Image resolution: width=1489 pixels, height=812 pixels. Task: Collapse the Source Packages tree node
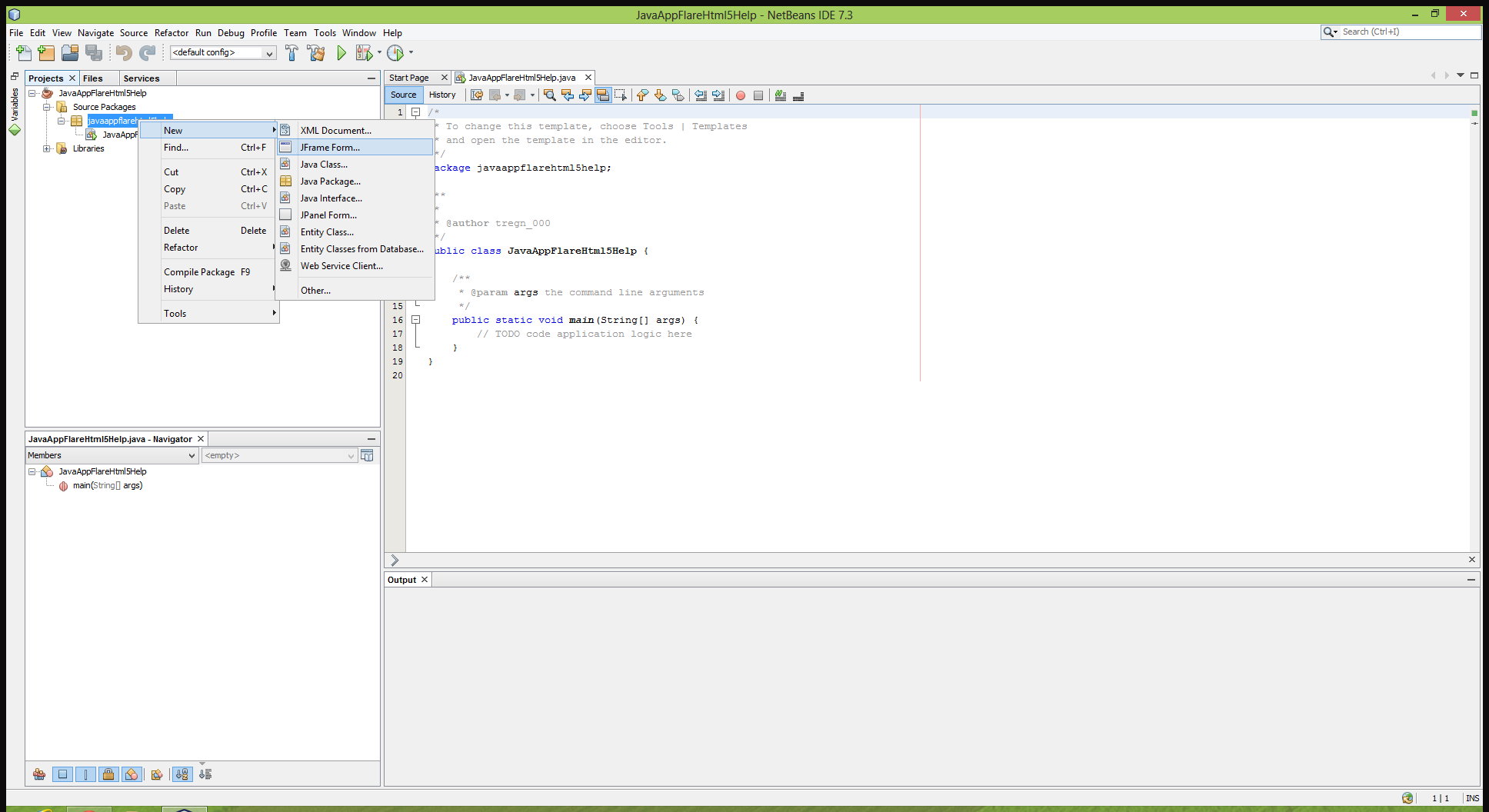point(46,107)
